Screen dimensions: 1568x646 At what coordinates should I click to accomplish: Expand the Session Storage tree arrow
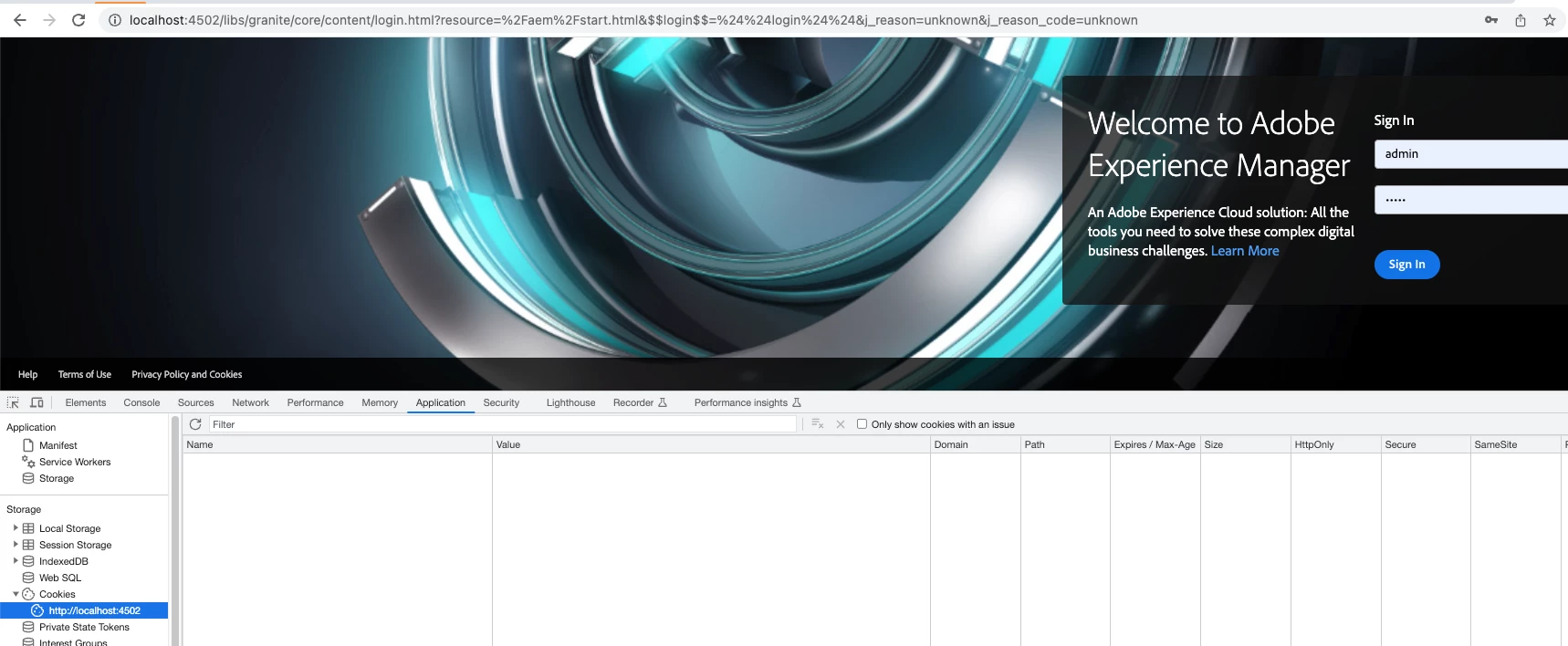(16, 545)
